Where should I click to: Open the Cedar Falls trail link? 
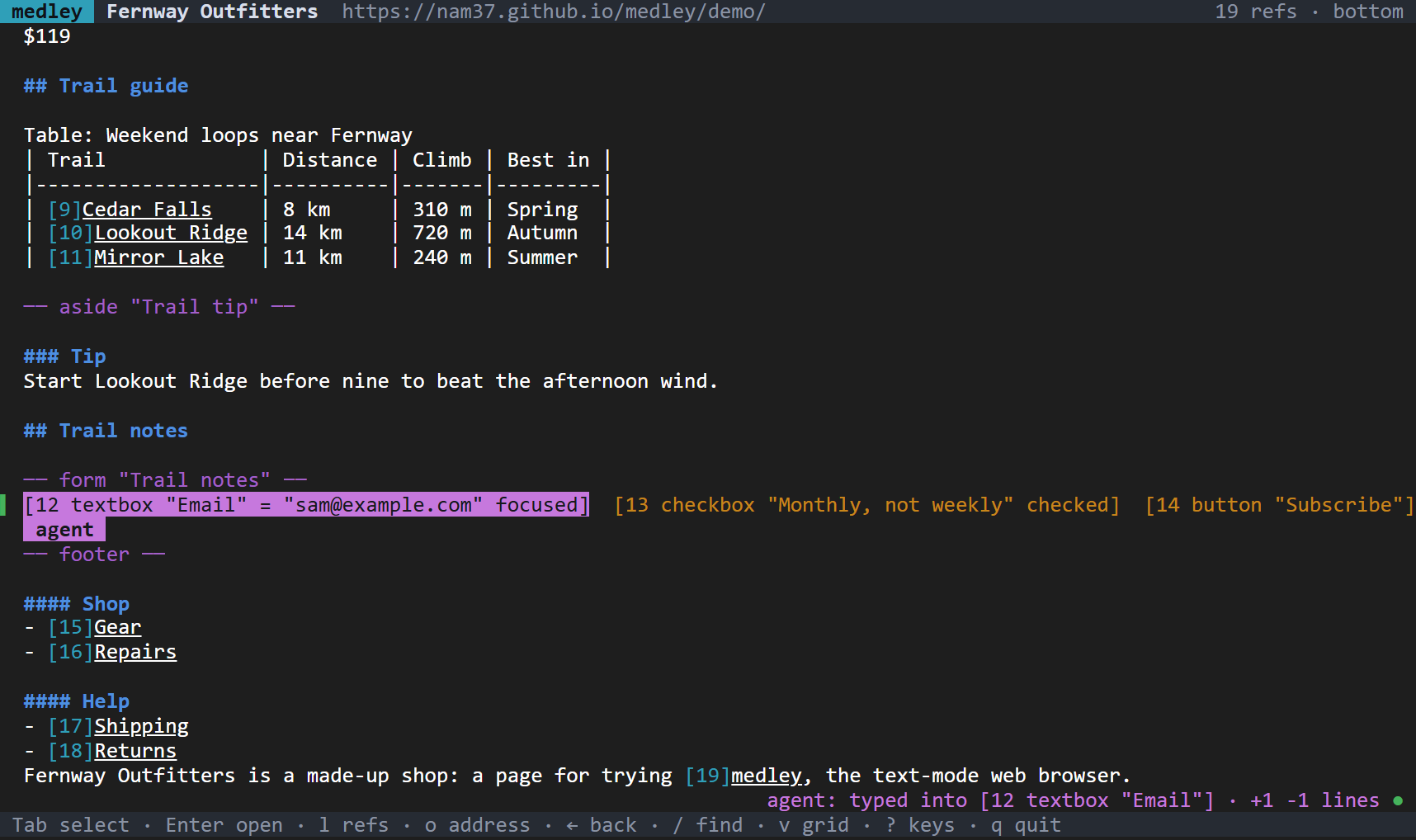147,210
